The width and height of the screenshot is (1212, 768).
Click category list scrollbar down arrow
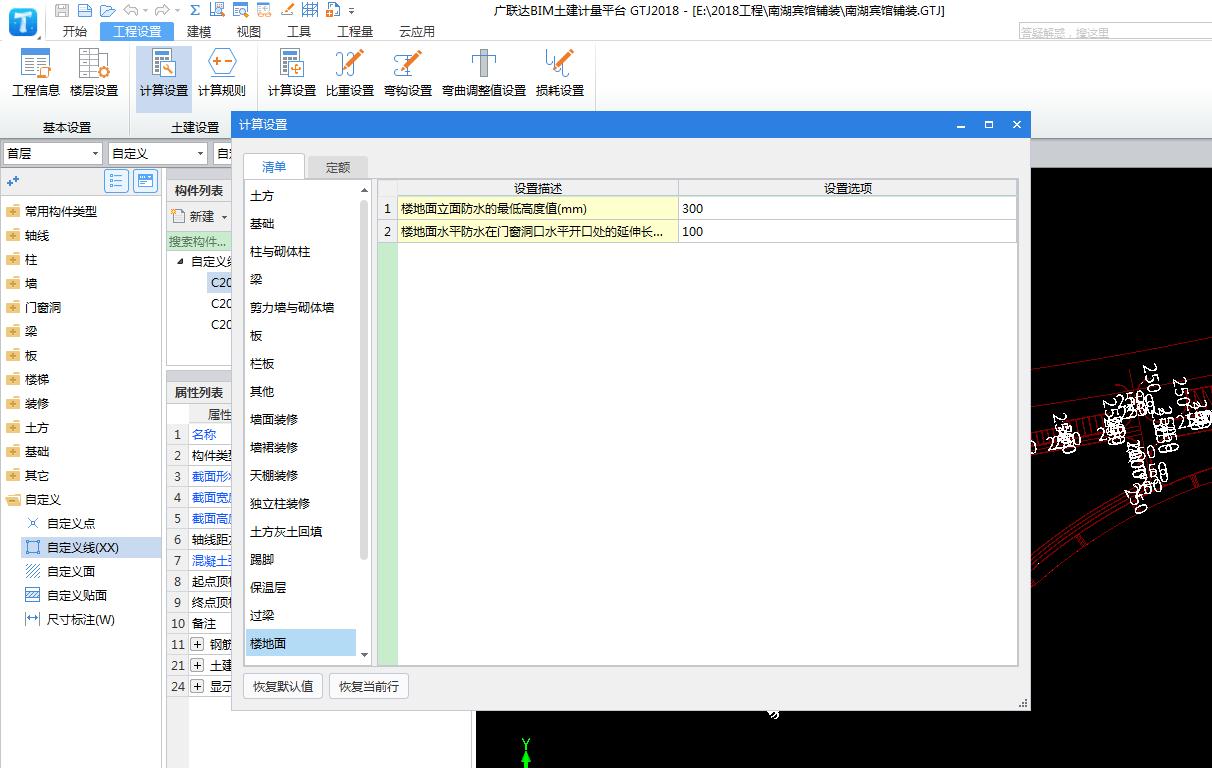pos(364,654)
